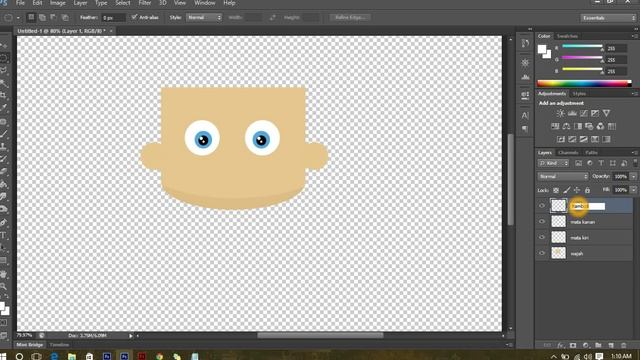
Task: Click Subtract from selection mode icon
Action: (53, 17)
